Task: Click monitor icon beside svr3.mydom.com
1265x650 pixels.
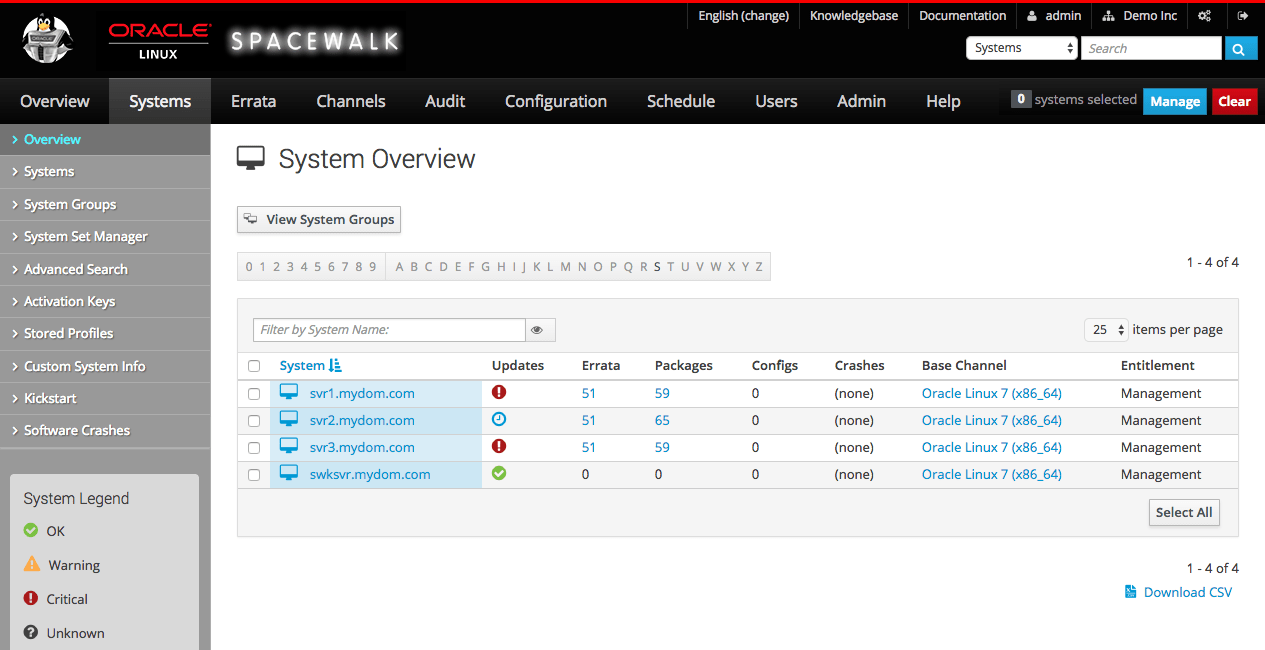Action: (x=289, y=446)
